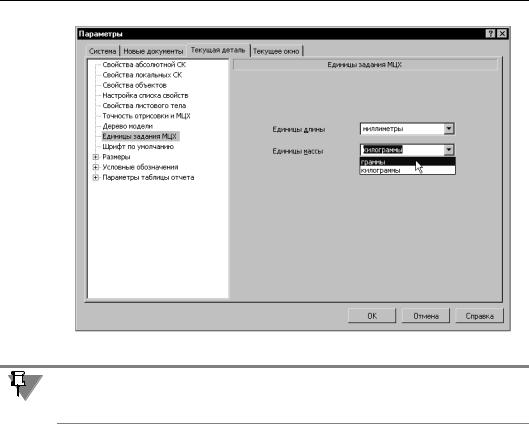The width and height of the screenshot is (529, 424).
Task: Select Условные обозначения label
Action: (140, 167)
